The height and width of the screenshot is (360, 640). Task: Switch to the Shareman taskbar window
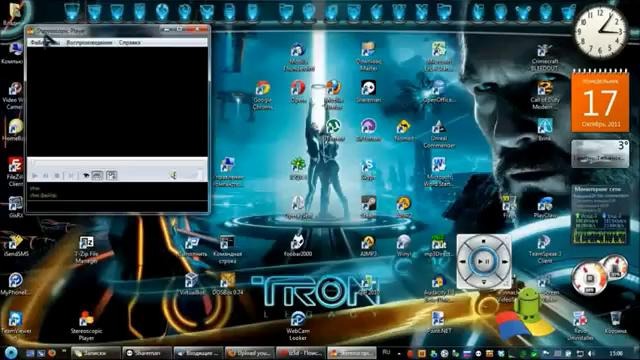(x=147, y=353)
